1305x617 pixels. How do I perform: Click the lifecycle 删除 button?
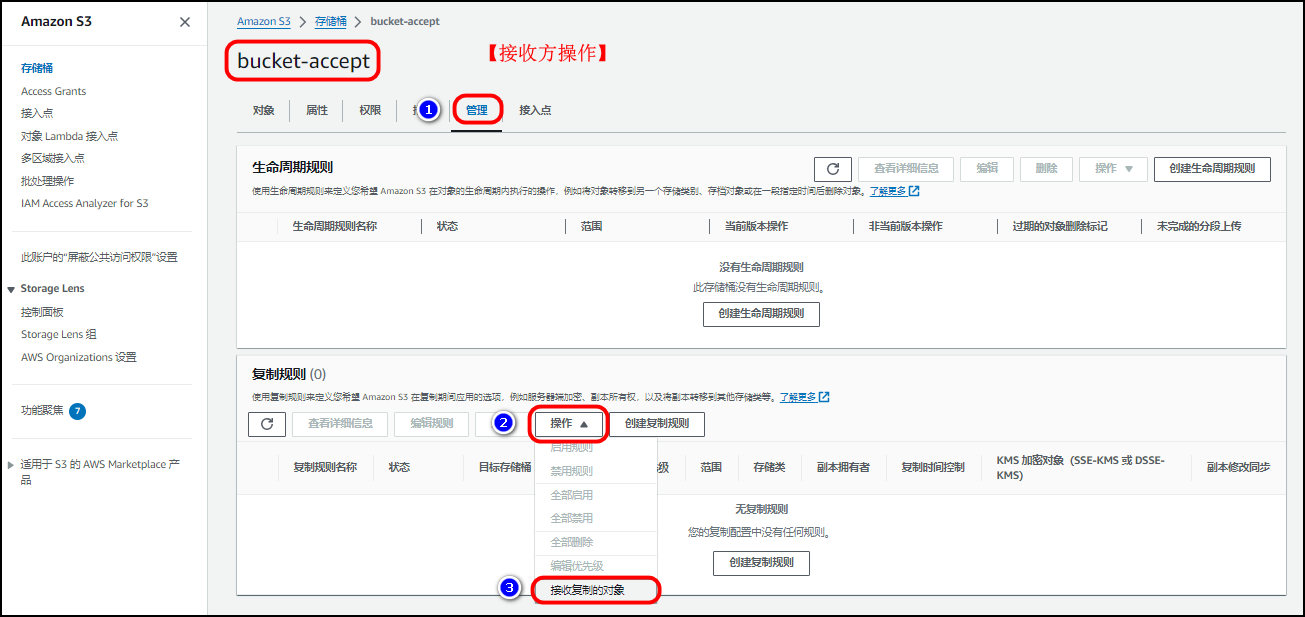tap(1047, 169)
